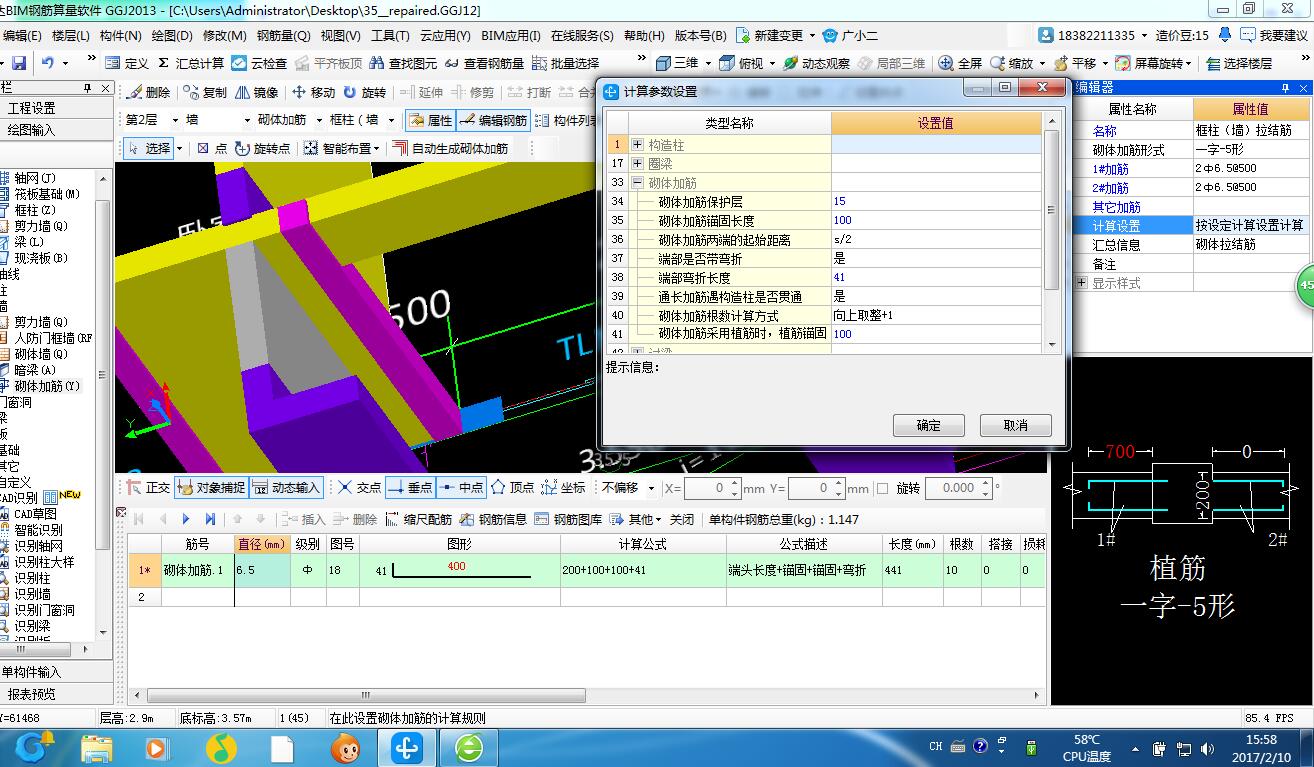Open 缩尺配筋 scaled reinforcement tool
This screenshot has height=767, width=1314.
pyautogui.click(x=418, y=519)
